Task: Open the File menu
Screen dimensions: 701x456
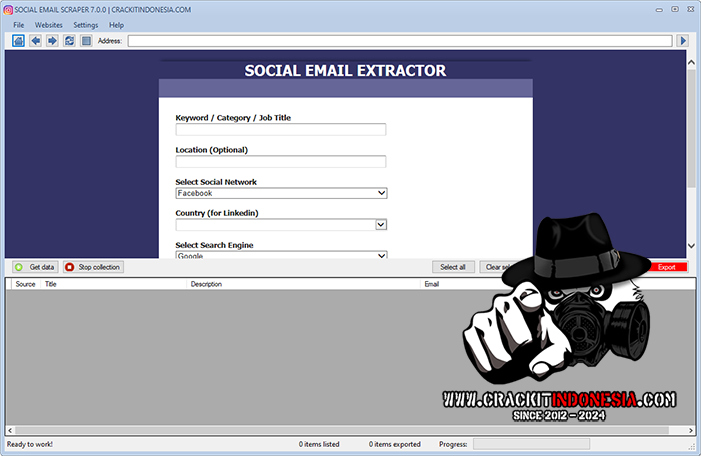Action: [x=19, y=24]
